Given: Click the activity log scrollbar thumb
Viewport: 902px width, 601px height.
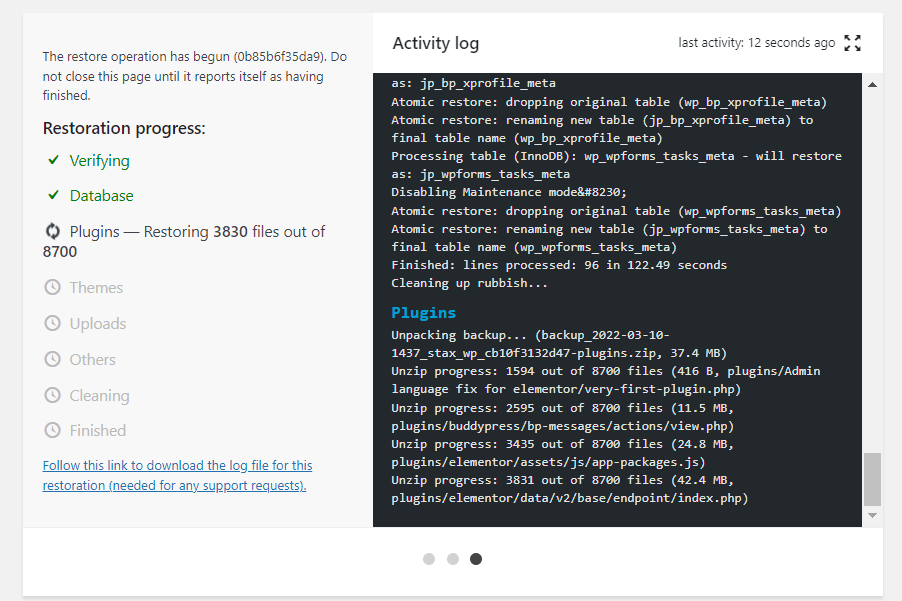Looking at the screenshot, I should (872, 479).
